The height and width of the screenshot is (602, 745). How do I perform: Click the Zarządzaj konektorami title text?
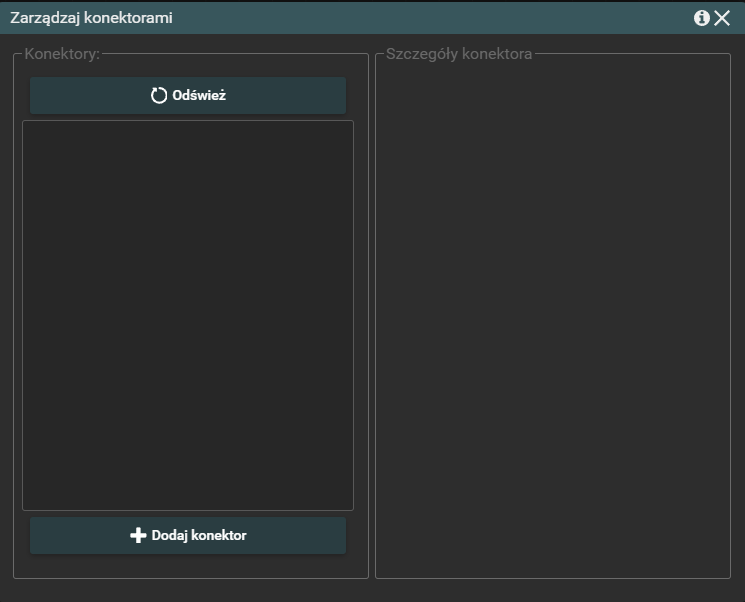tap(84, 18)
